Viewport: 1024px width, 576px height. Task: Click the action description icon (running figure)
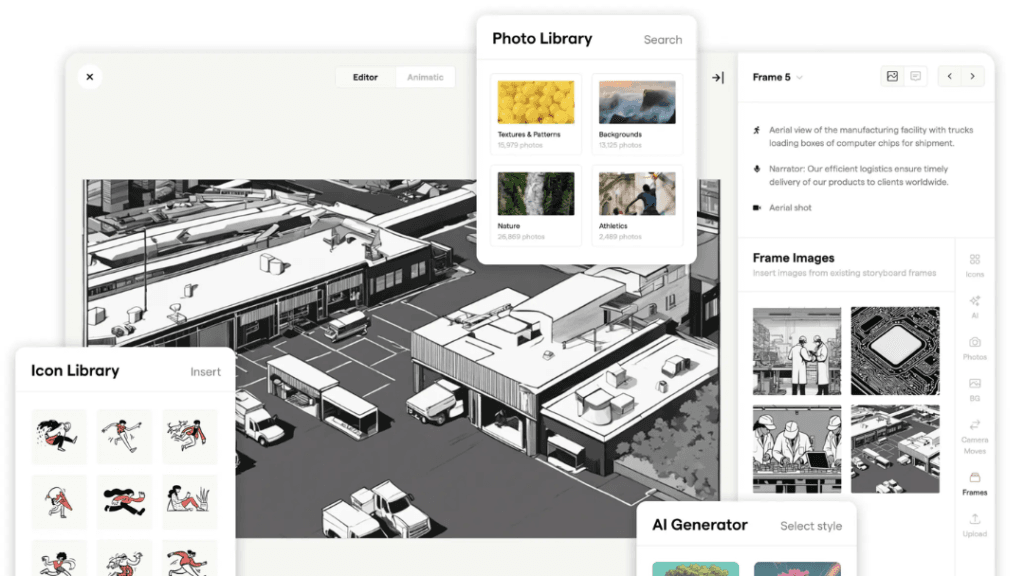[756, 130]
